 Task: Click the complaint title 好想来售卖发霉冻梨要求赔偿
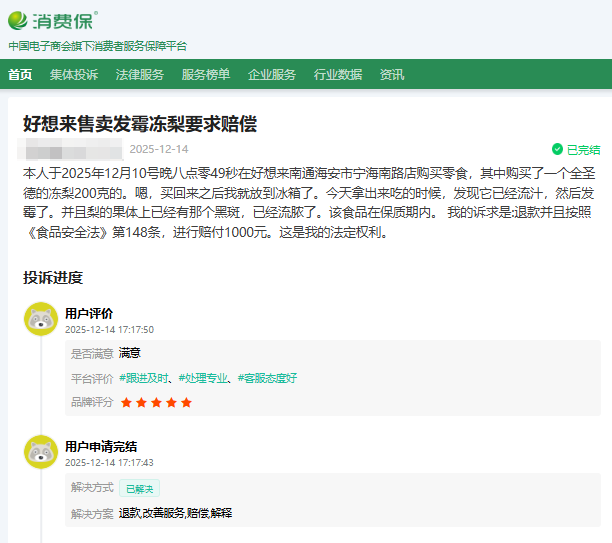click(x=140, y=124)
